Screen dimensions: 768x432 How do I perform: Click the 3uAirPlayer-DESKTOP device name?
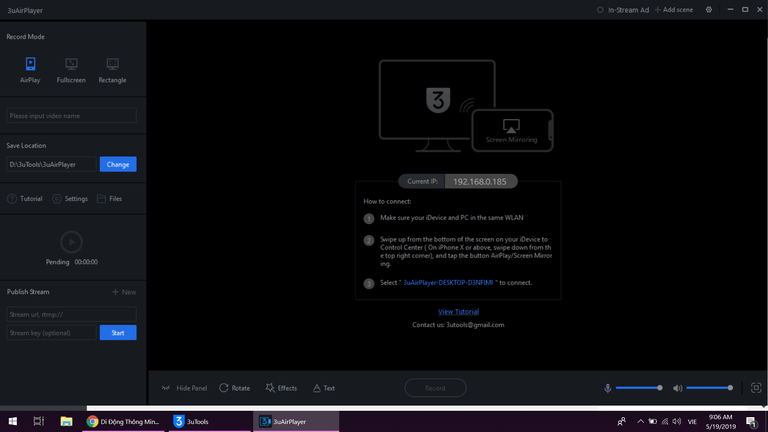click(448, 283)
